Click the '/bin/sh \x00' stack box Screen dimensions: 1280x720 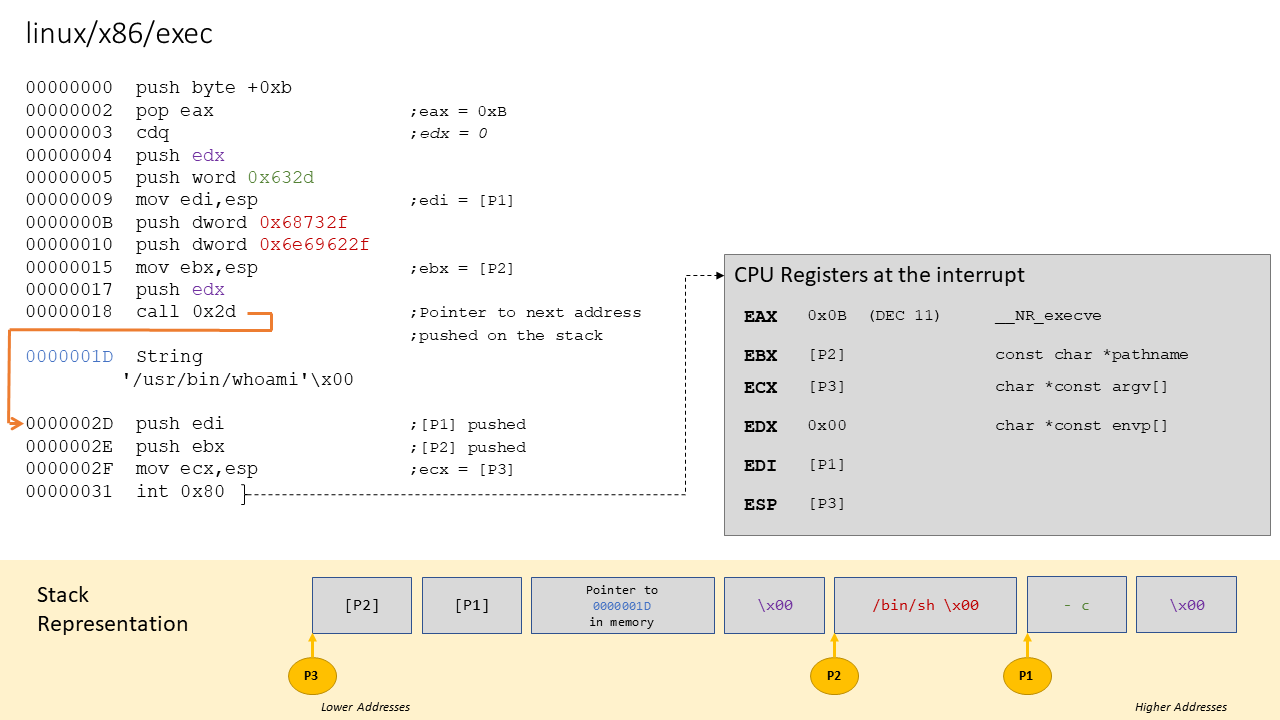[925, 605]
